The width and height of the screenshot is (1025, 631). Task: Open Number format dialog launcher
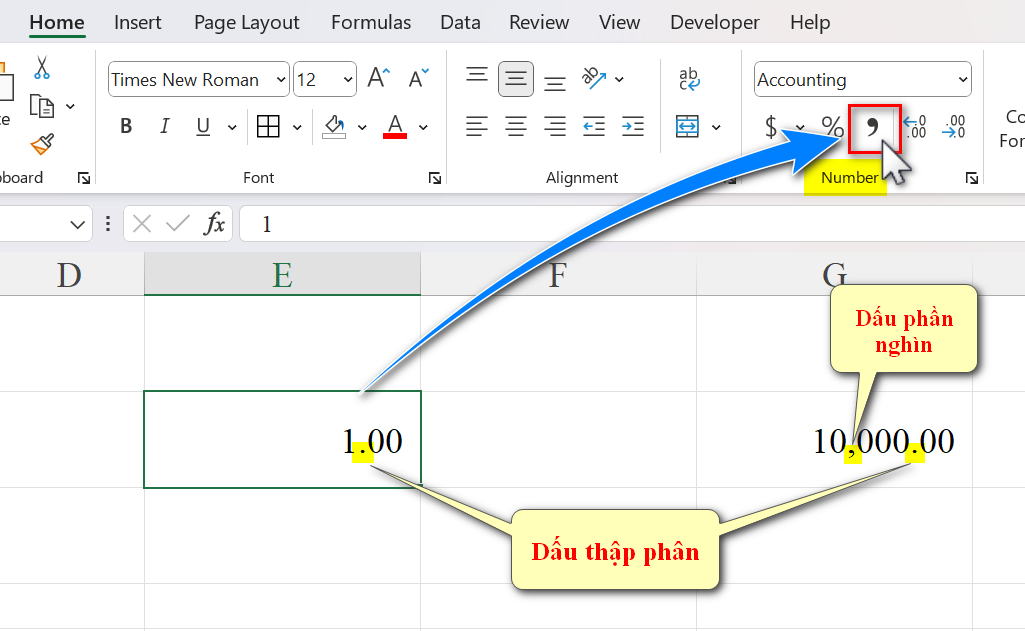tap(971, 178)
